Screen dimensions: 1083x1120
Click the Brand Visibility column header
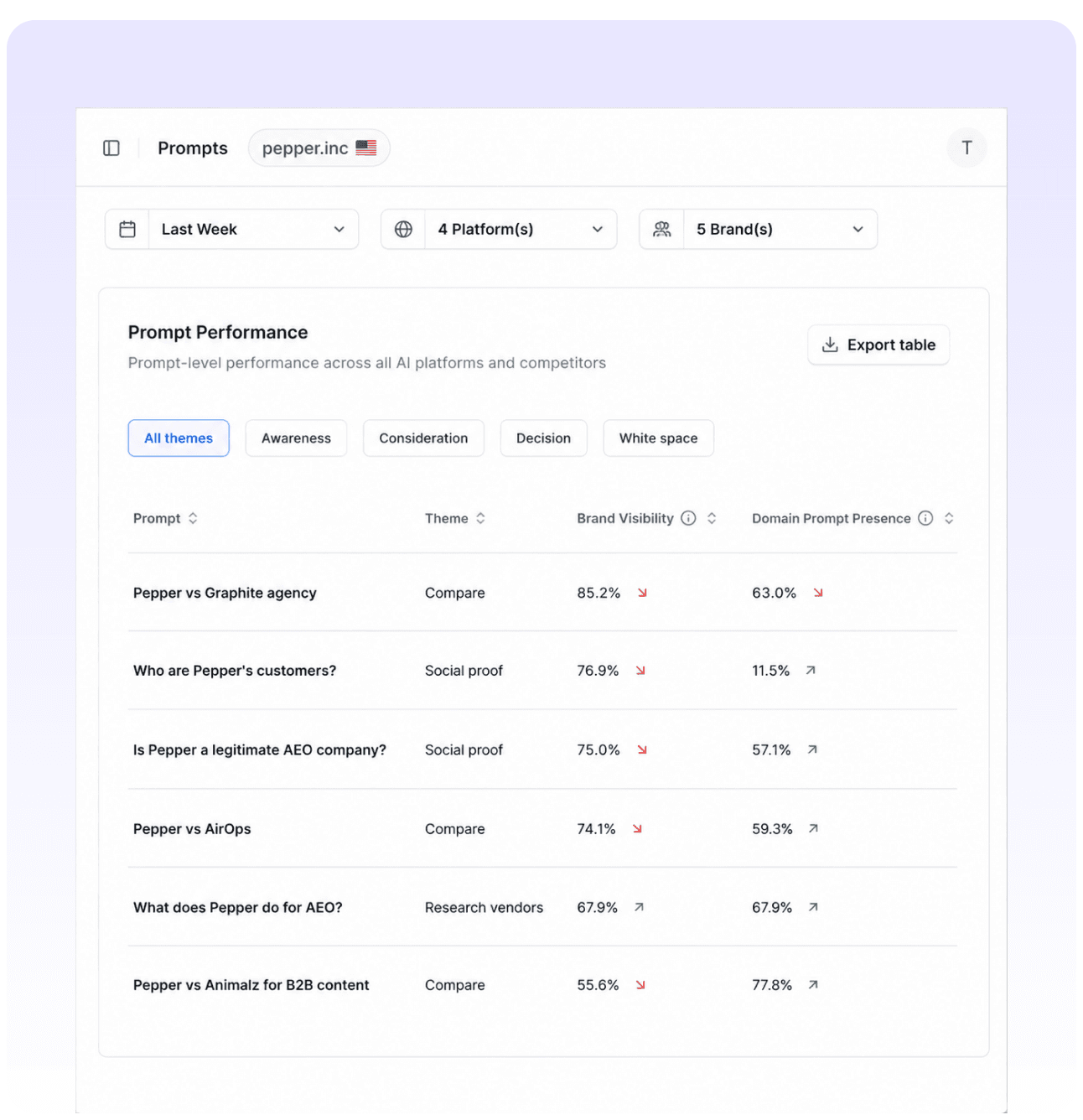tap(625, 518)
